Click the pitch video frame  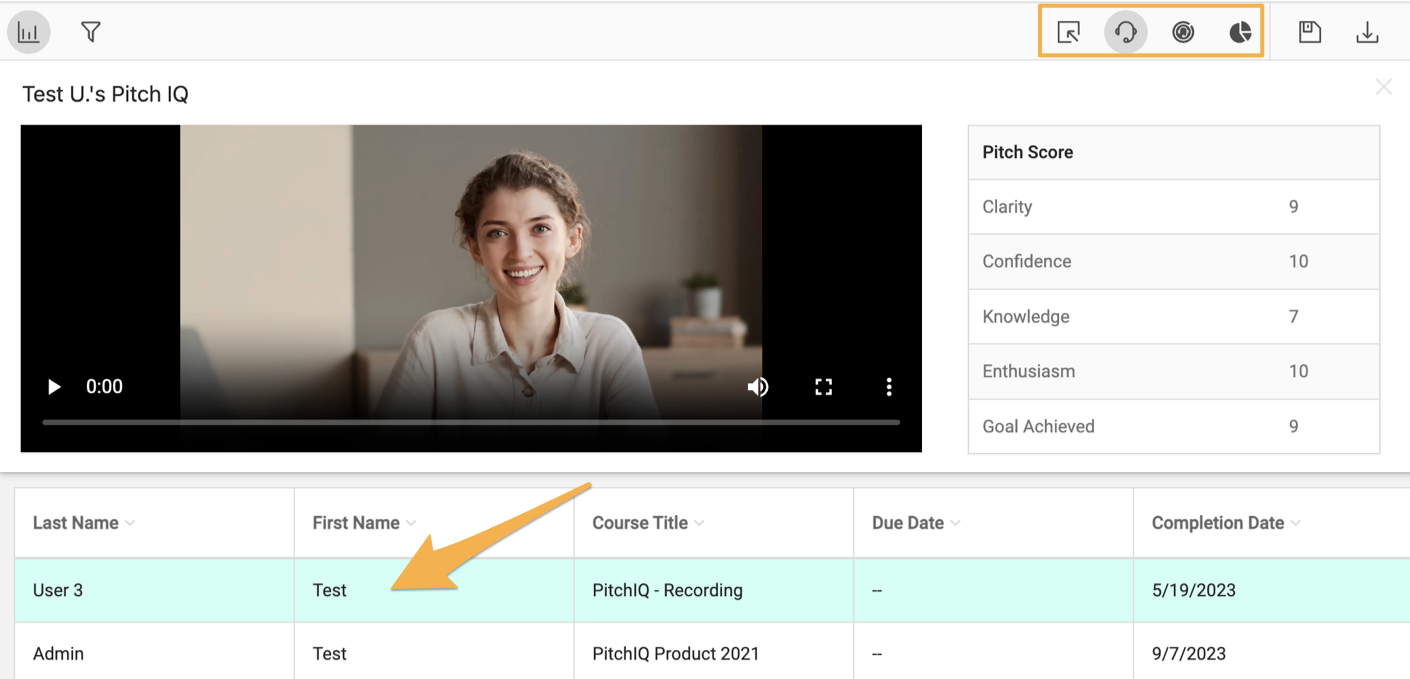(471, 288)
